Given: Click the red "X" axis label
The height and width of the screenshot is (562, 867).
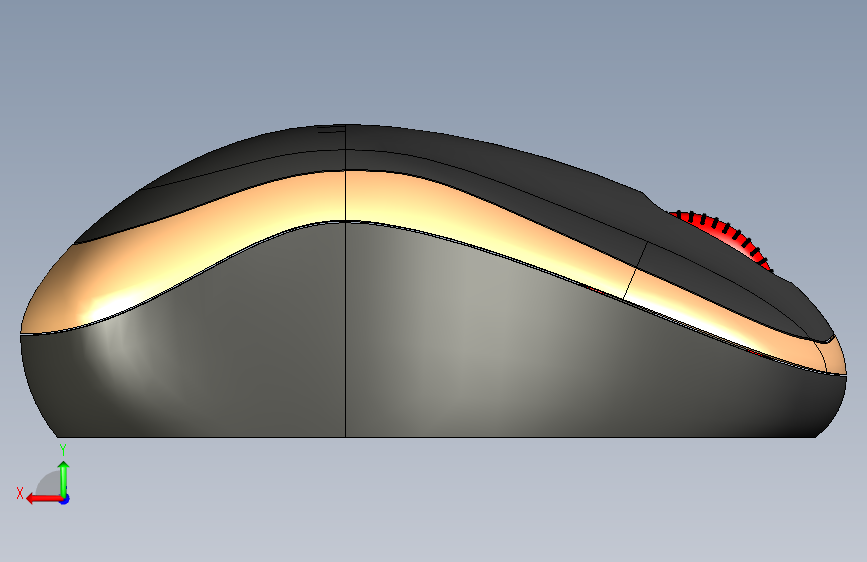Looking at the screenshot, I should pyautogui.click(x=20, y=493).
